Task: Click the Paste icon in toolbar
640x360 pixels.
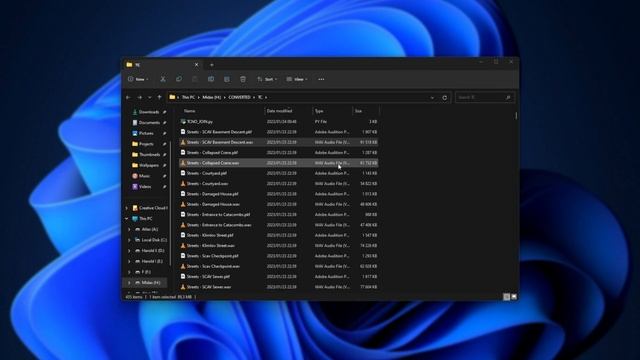Action: tap(195, 79)
